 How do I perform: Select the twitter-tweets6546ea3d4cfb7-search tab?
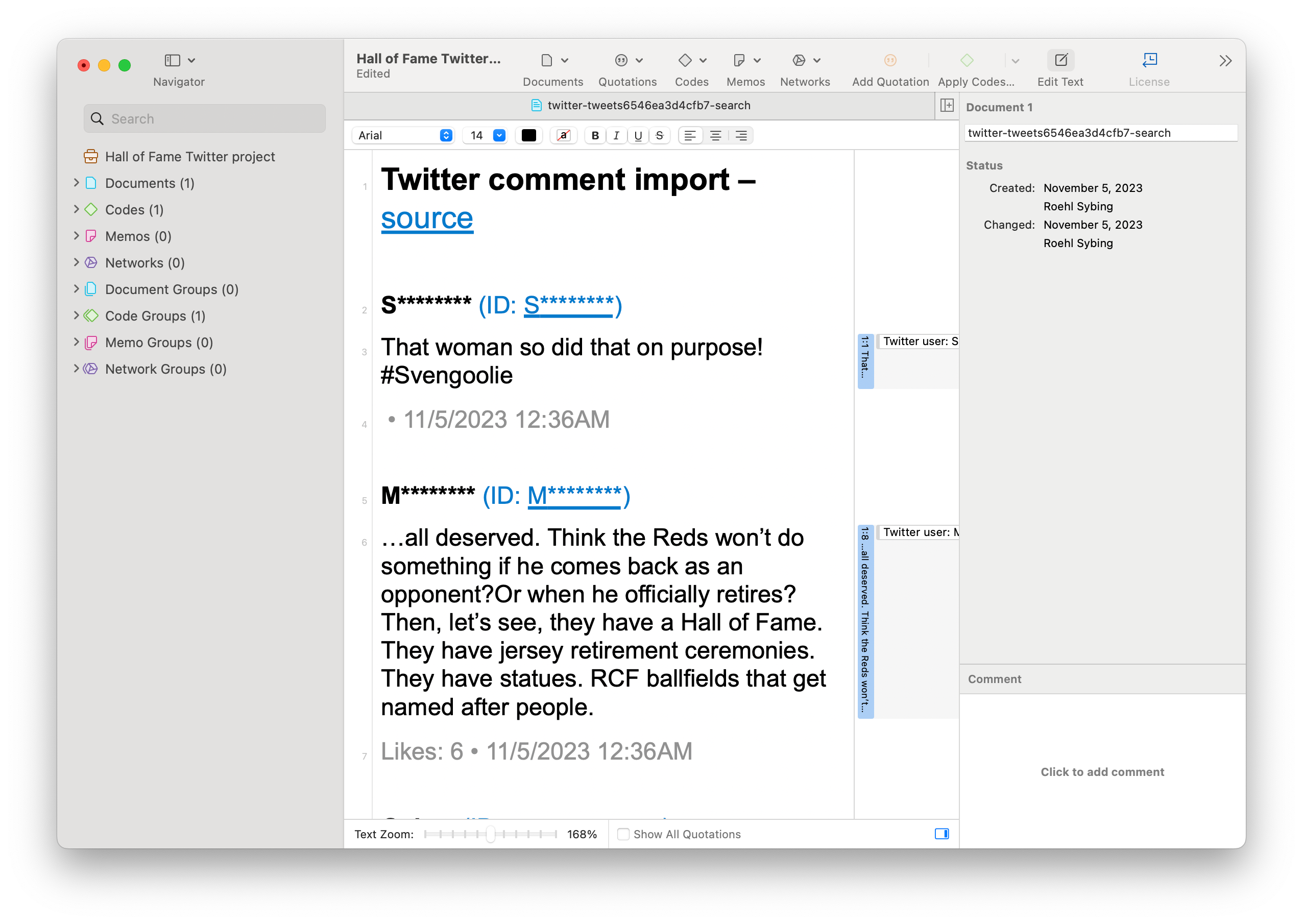click(x=640, y=105)
